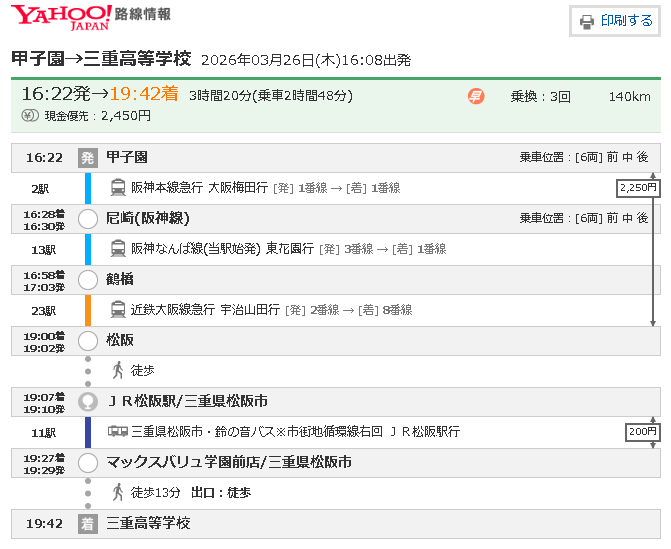This screenshot has width=671, height=549.
Task: Click the train icon for 阪神本線急行
Action: 118,187
